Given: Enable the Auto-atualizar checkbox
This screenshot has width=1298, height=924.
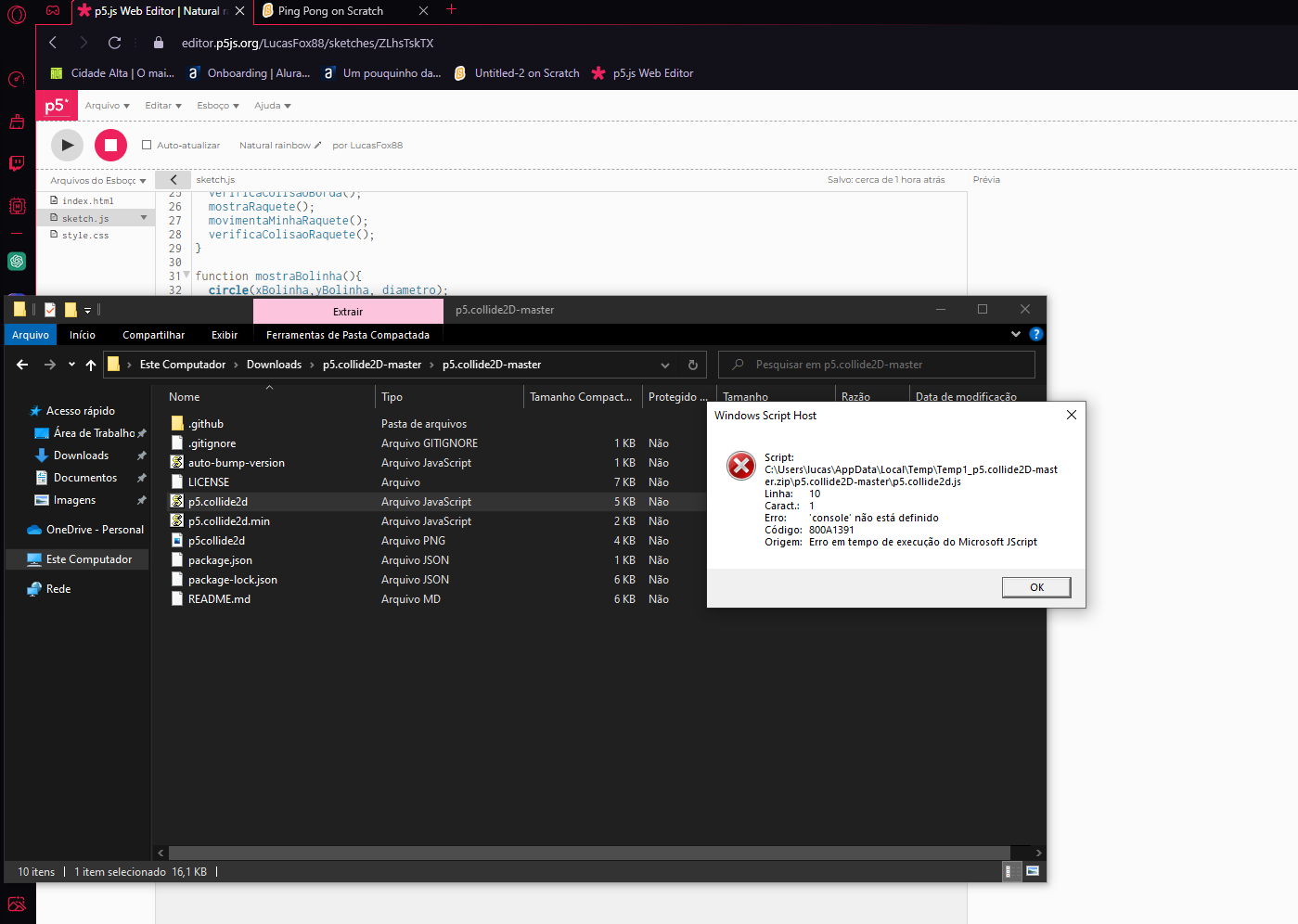Looking at the screenshot, I should click(147, 145).
